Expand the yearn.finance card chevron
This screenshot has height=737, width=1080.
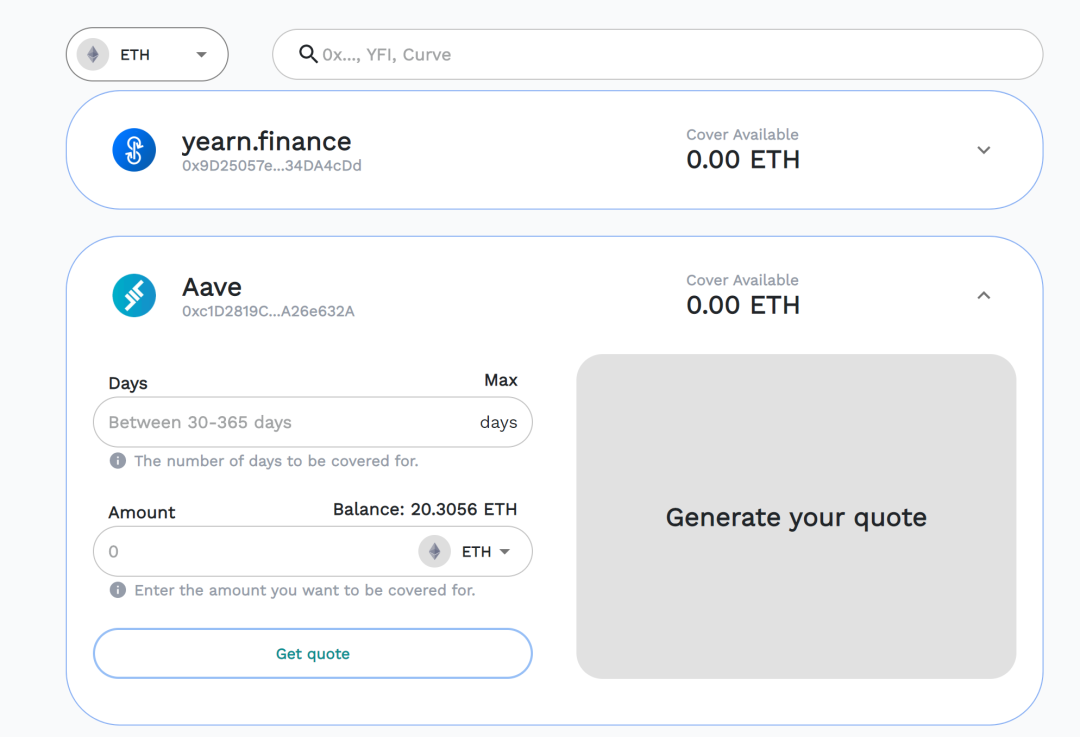[984, 149]
